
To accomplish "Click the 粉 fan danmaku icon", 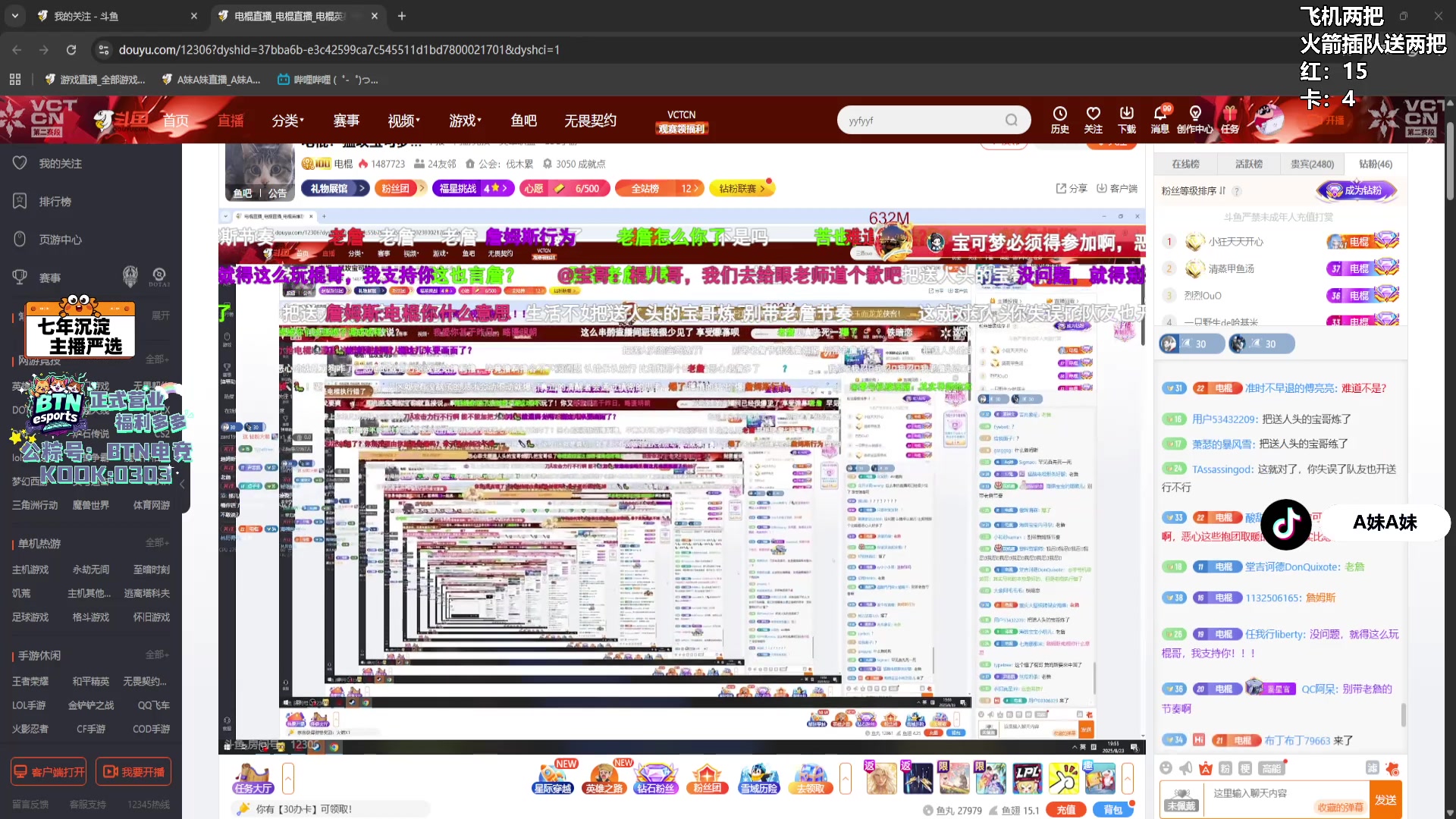I will pyautogui.click(x=1225, y=768).
